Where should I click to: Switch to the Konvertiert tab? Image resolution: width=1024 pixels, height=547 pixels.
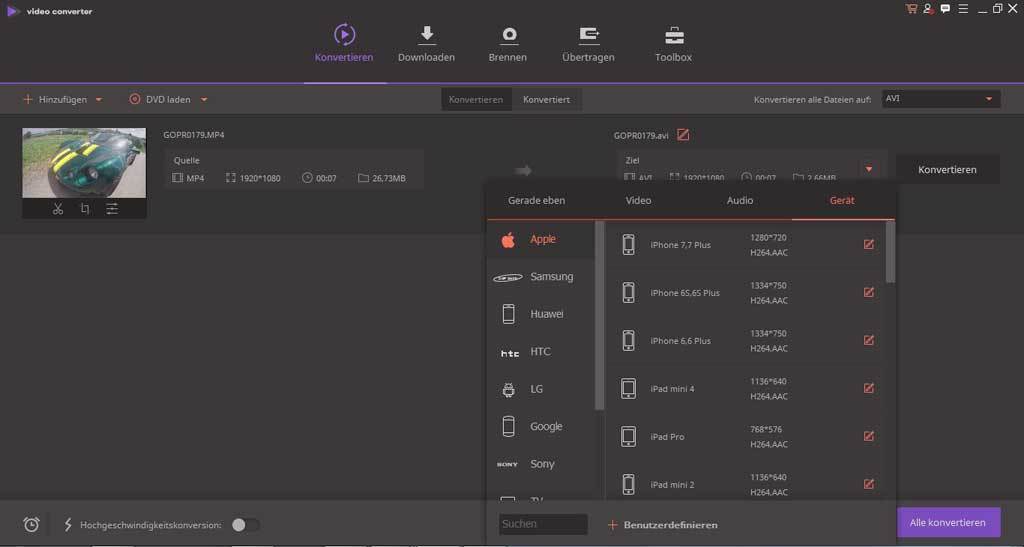point(547,100)
